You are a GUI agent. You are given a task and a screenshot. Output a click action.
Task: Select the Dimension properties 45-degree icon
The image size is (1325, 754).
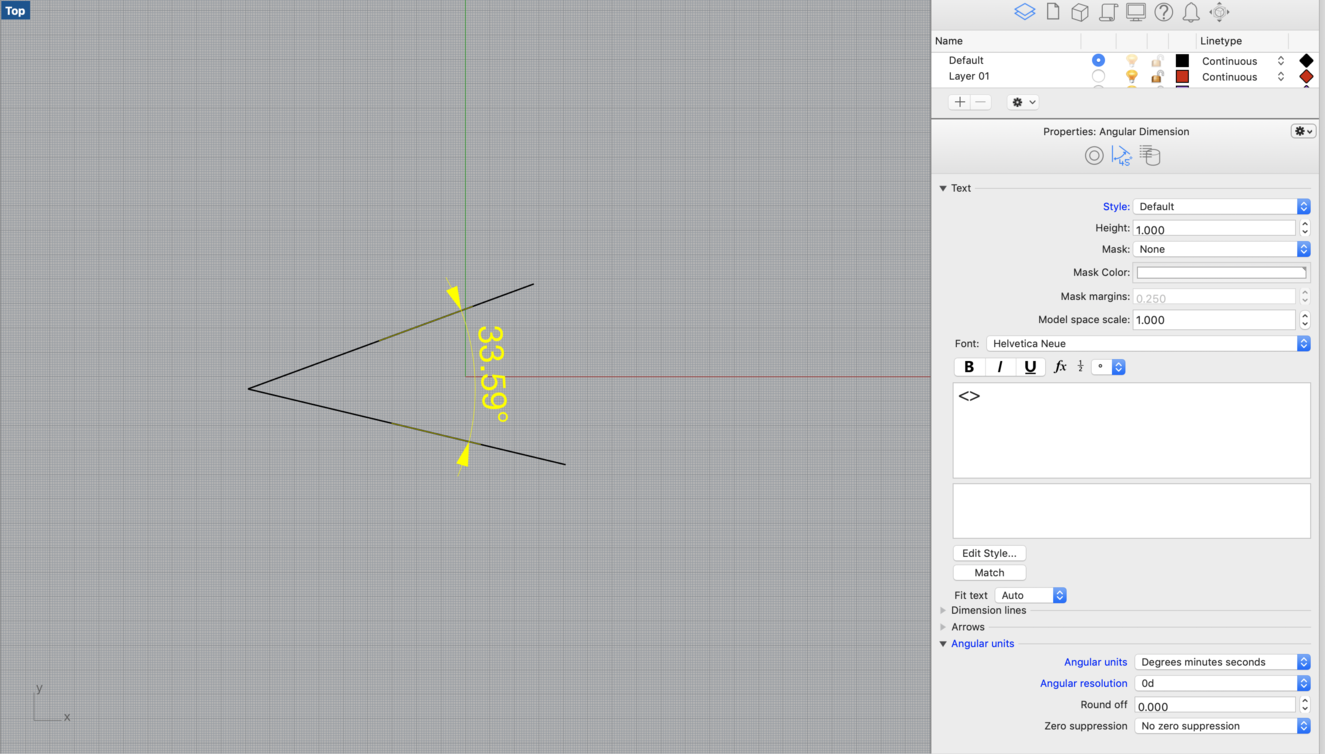pyautogui.click(x=1121, y=155)
